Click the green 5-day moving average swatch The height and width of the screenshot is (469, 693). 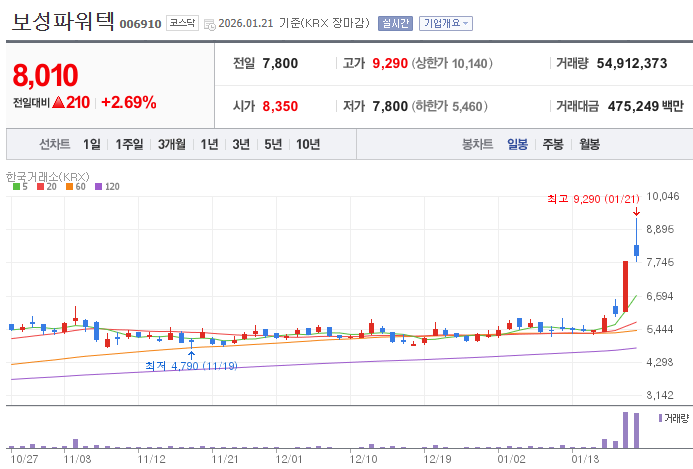tap(16, 187)
